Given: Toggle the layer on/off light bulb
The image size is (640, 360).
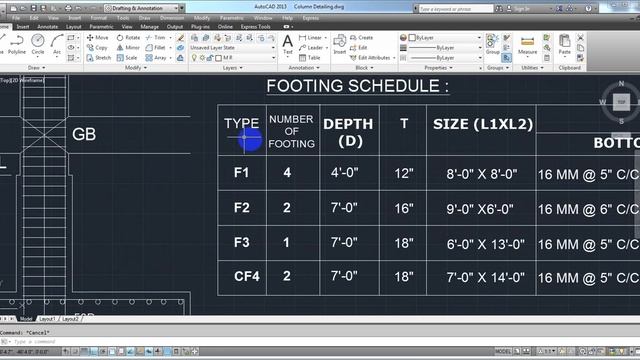Looking at the screenshot, I should point(195,58).
